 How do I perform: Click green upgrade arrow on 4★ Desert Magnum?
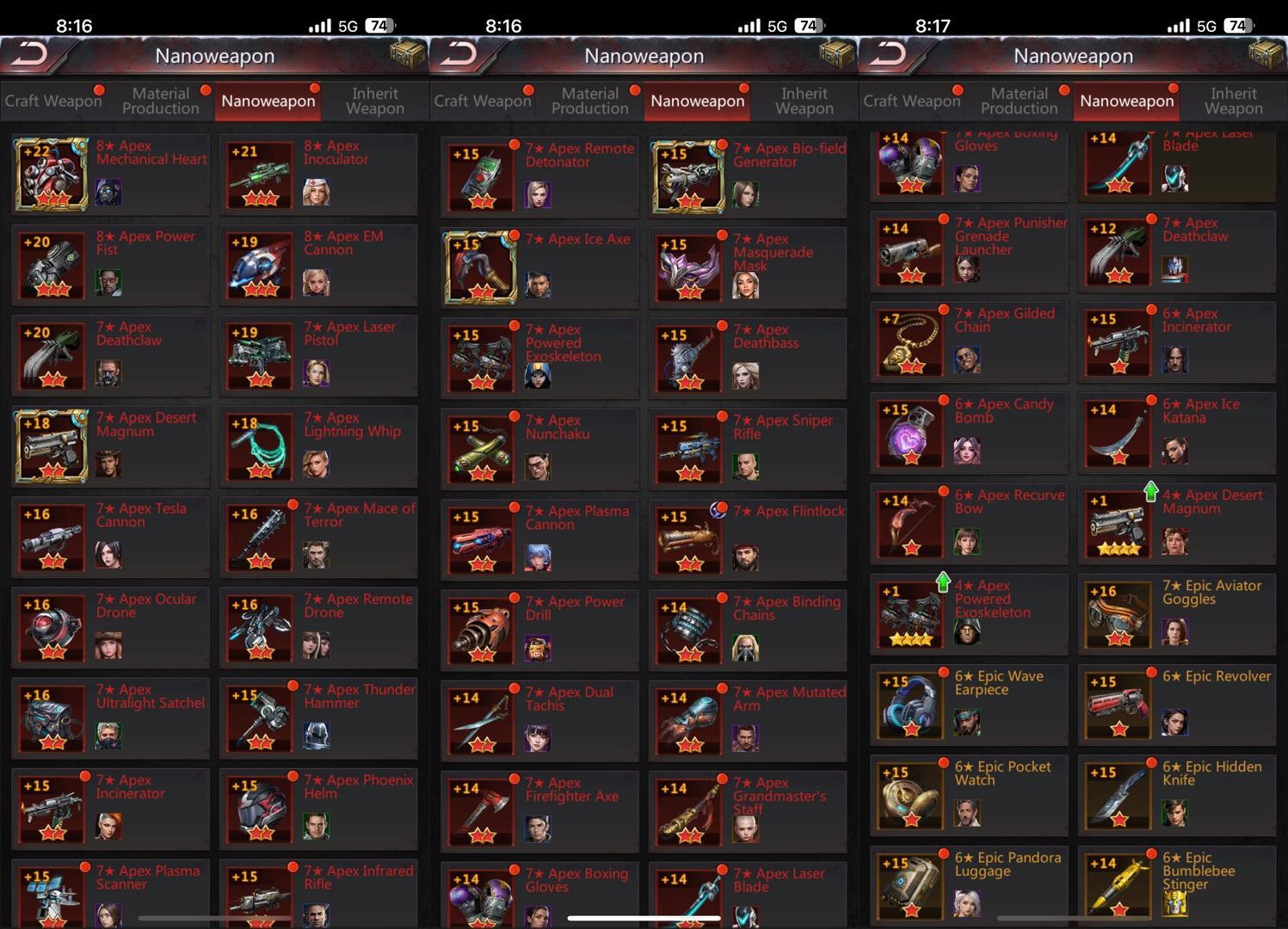[1151, 491]
